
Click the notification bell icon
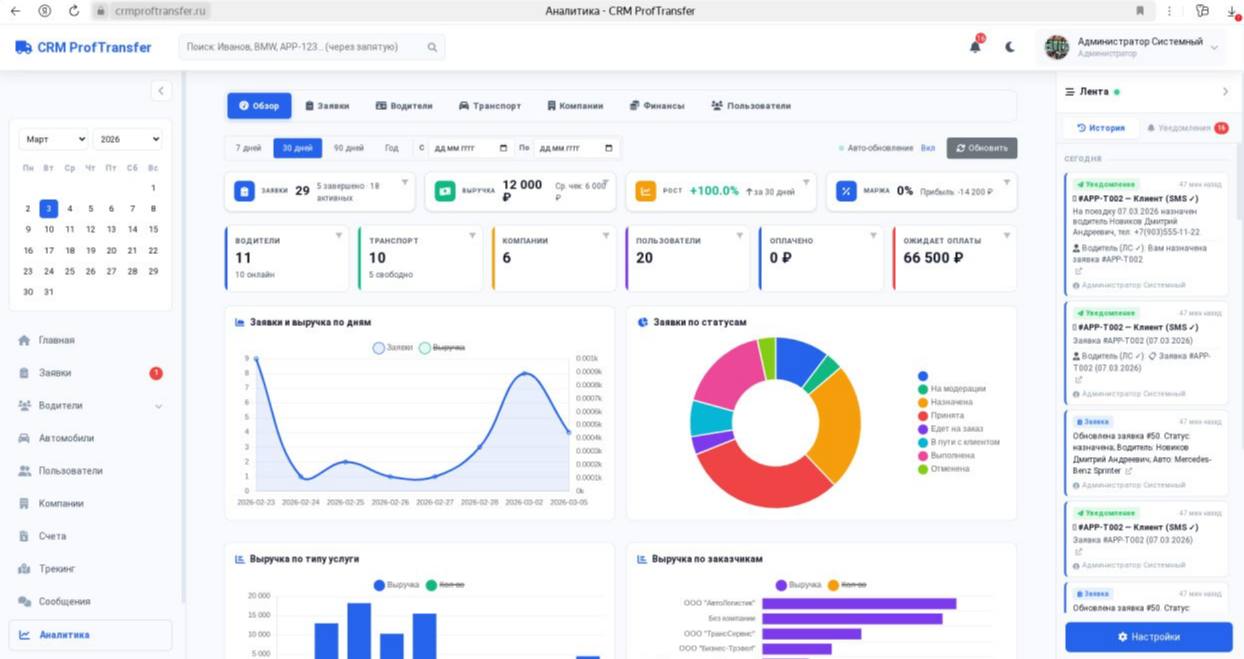click(975, 46)
